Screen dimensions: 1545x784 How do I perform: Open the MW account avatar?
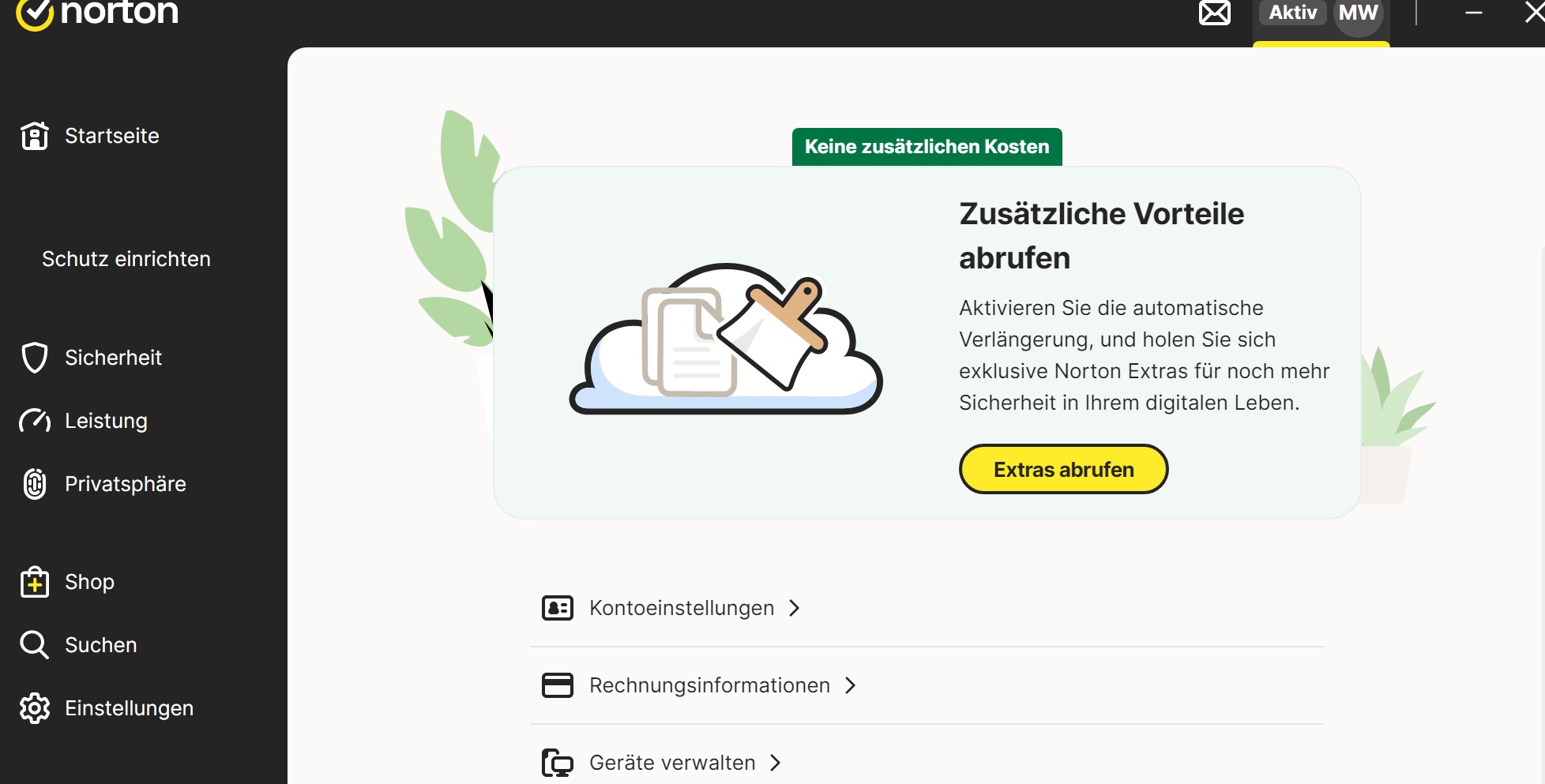pyautogui.click(x=1359, y=13)
